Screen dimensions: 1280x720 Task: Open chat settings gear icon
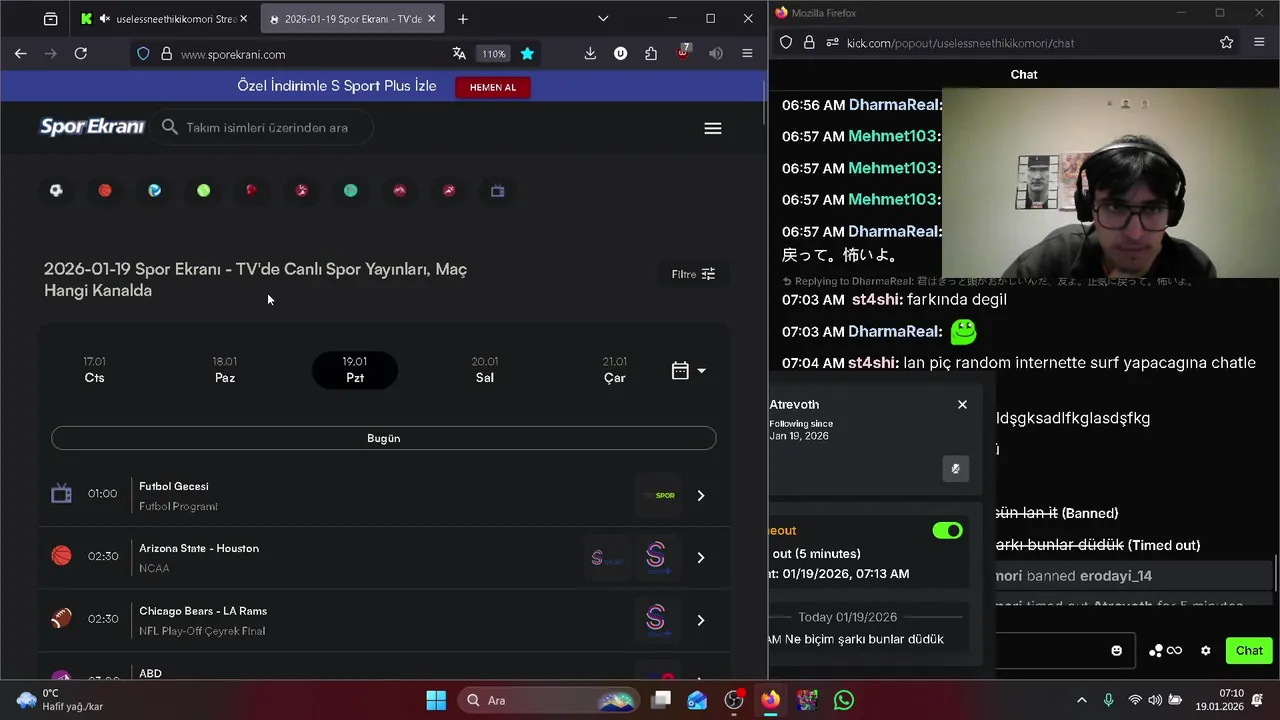point(1206,650)
